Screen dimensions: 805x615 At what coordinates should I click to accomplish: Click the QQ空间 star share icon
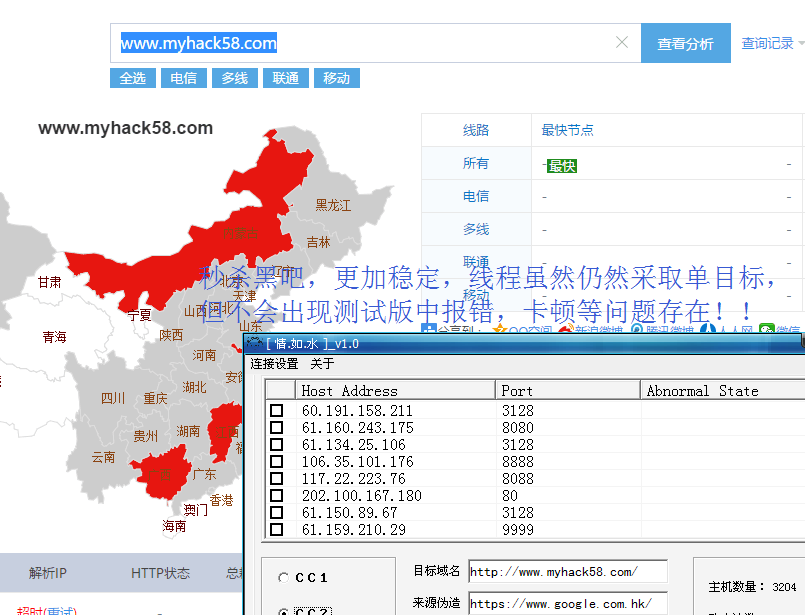[499, 329]
